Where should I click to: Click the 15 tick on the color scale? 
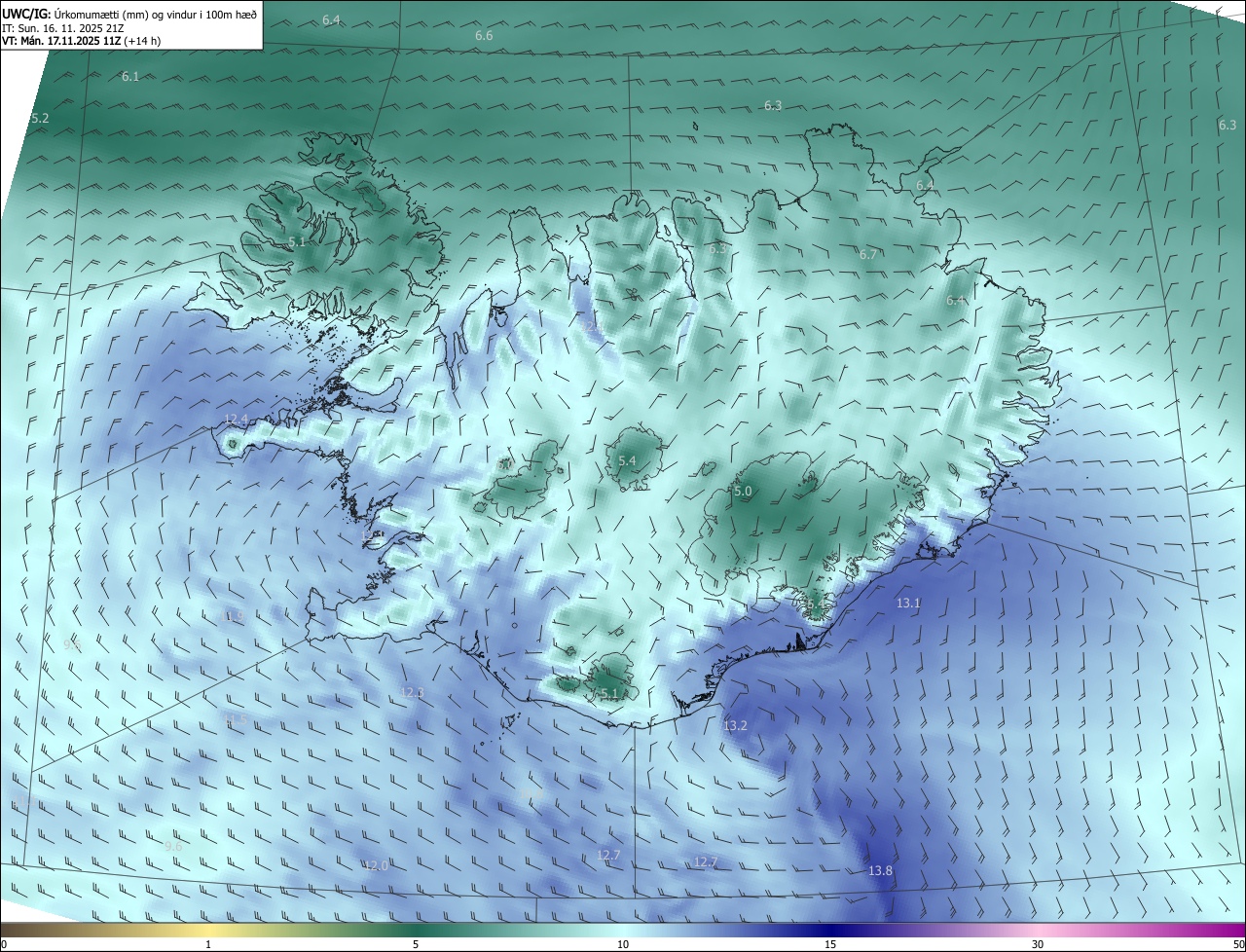point(830,945)
